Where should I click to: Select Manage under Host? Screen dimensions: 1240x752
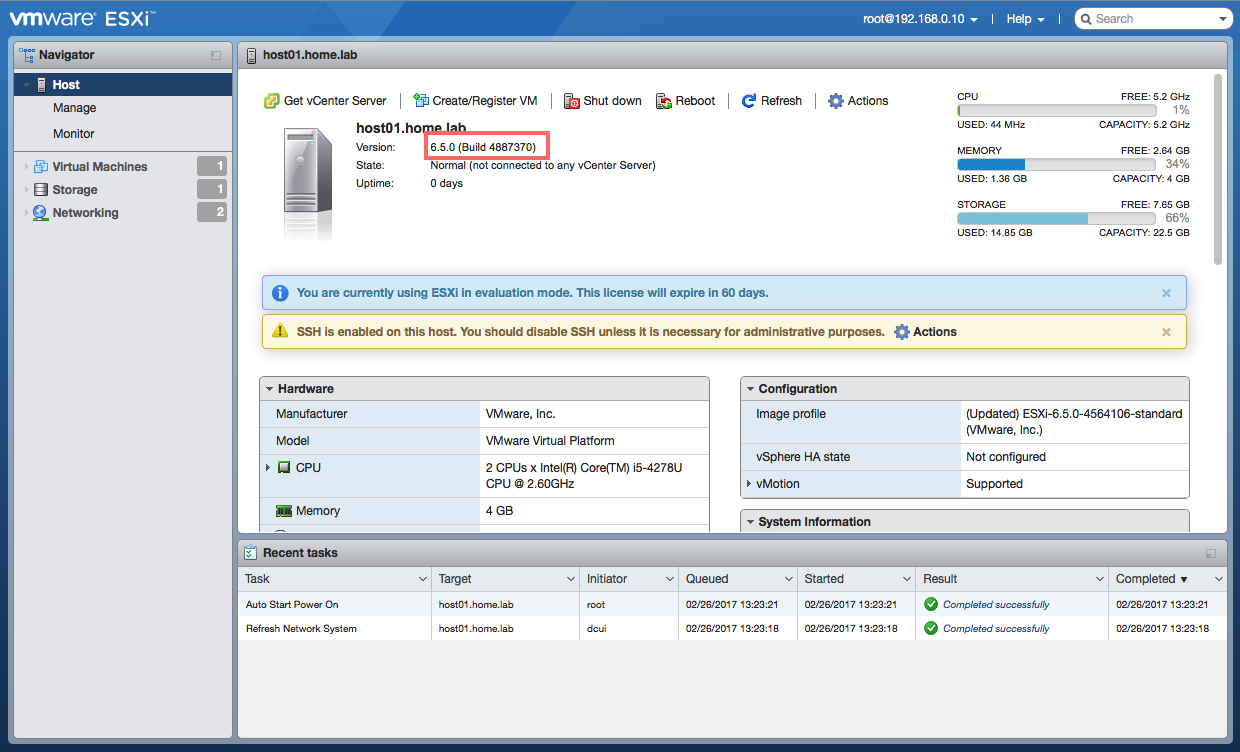click(75, 108)
